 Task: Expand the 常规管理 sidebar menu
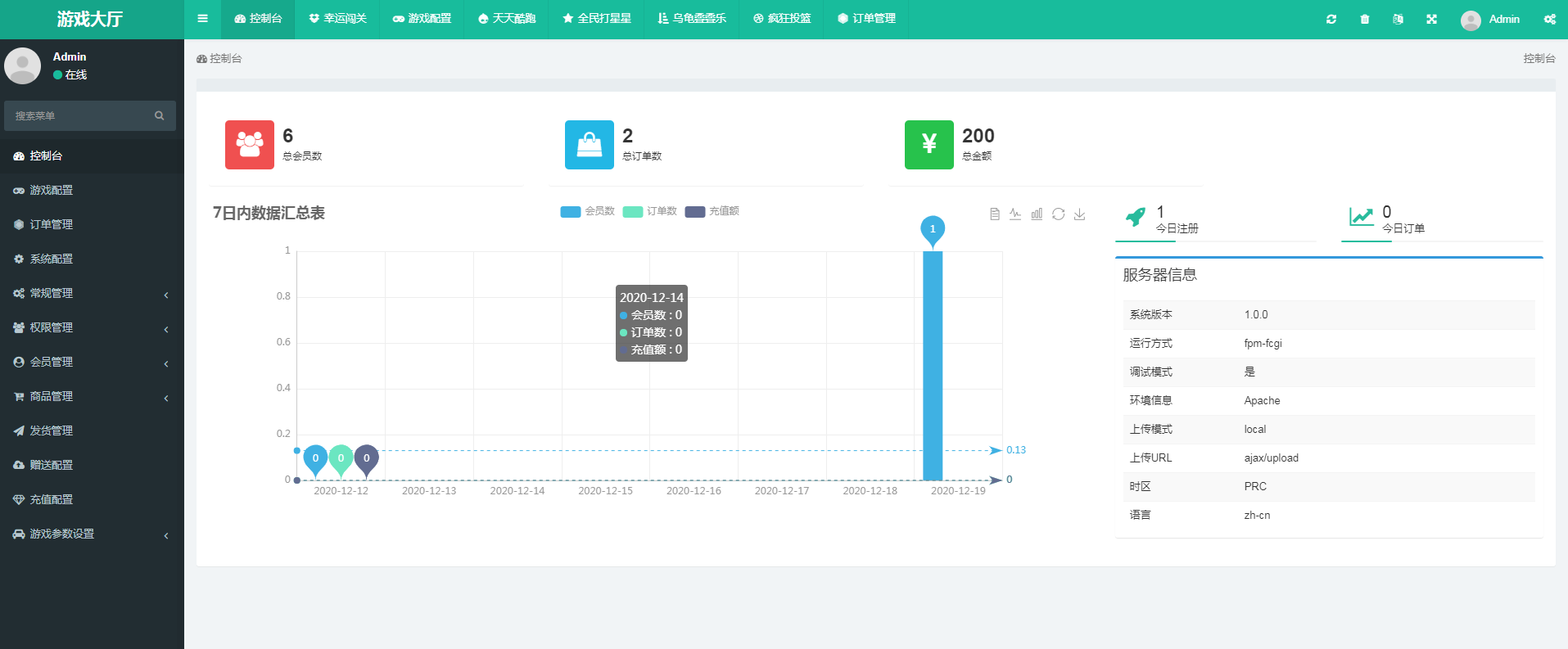click(92, 293)
